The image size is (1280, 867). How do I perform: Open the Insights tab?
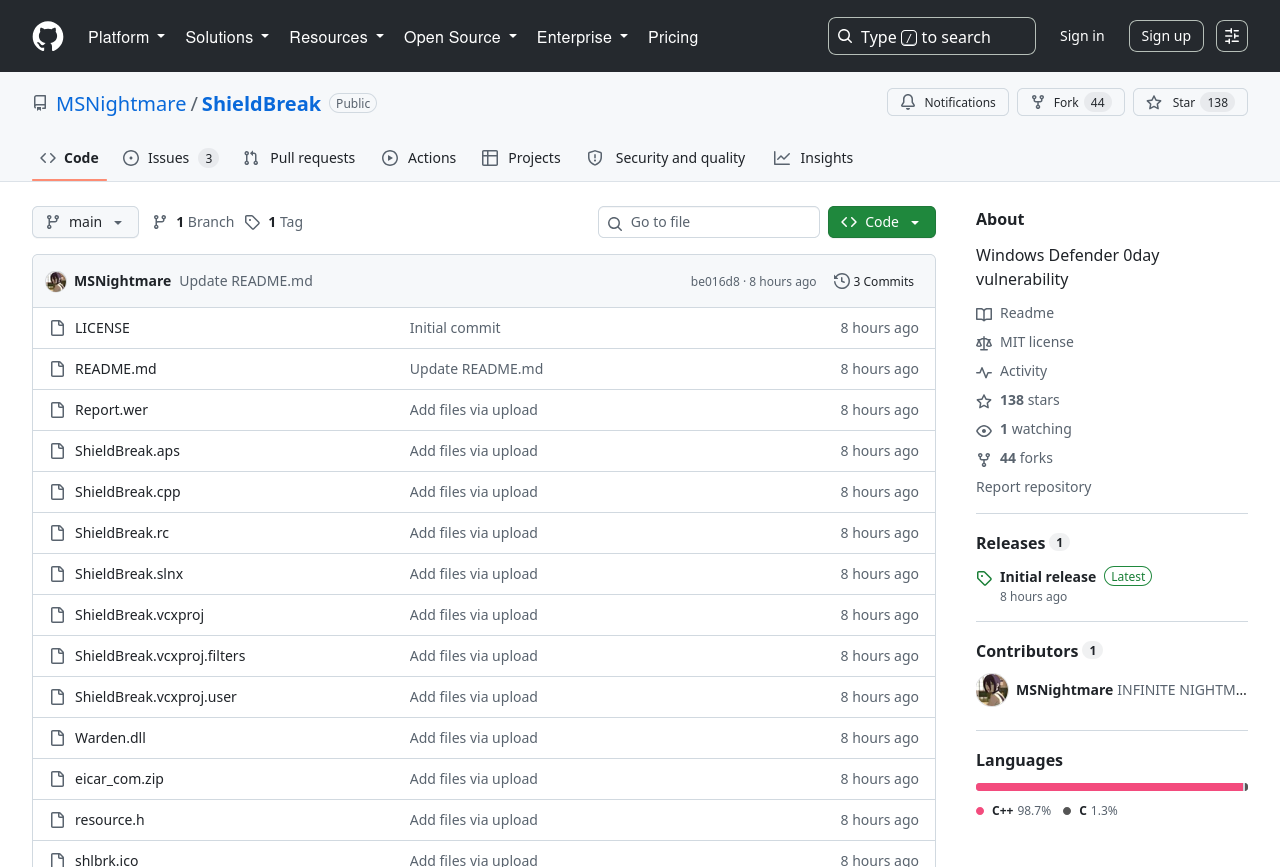click(813, 158)
